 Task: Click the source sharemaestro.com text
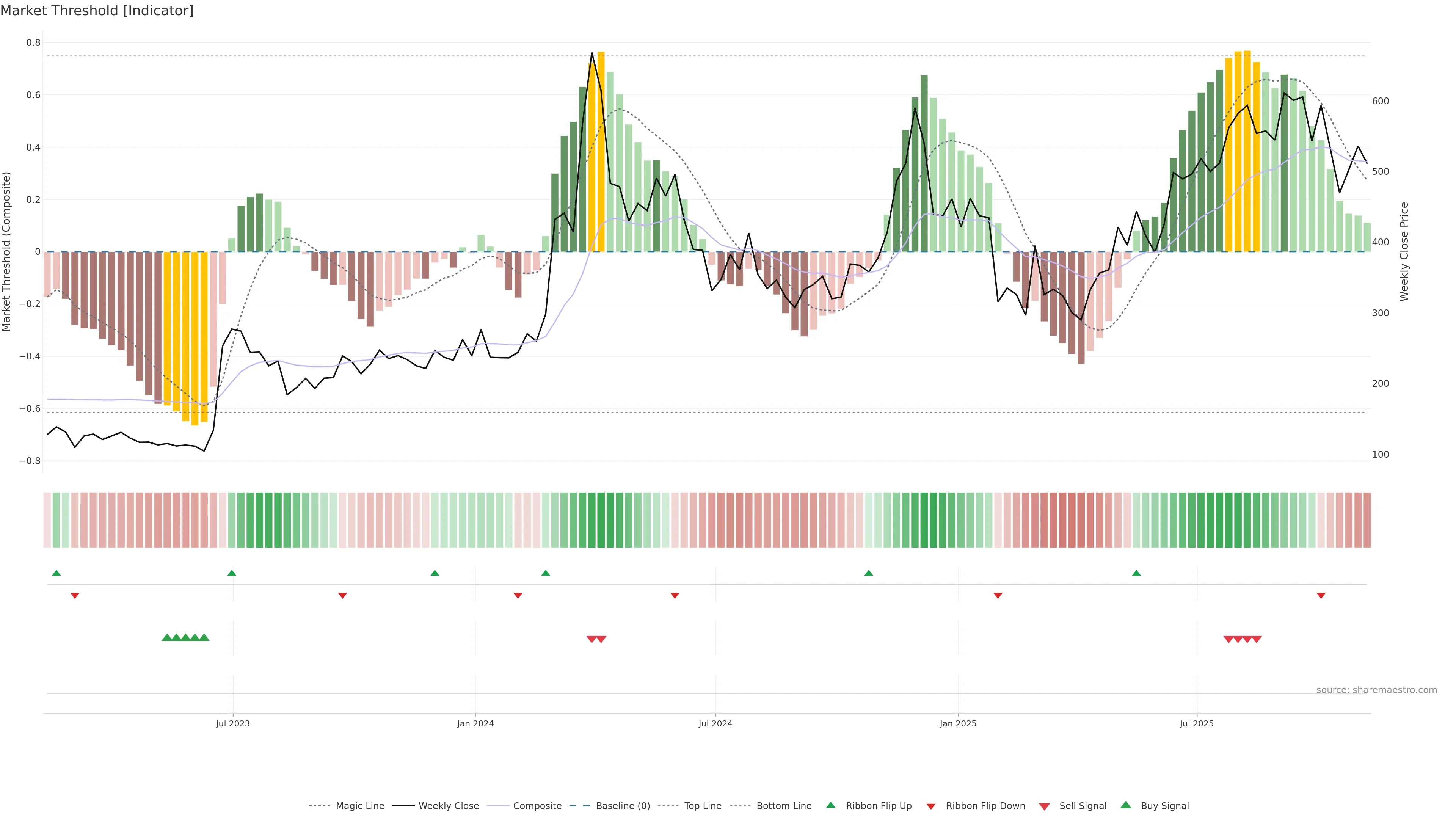click(x=1376, y=690)
